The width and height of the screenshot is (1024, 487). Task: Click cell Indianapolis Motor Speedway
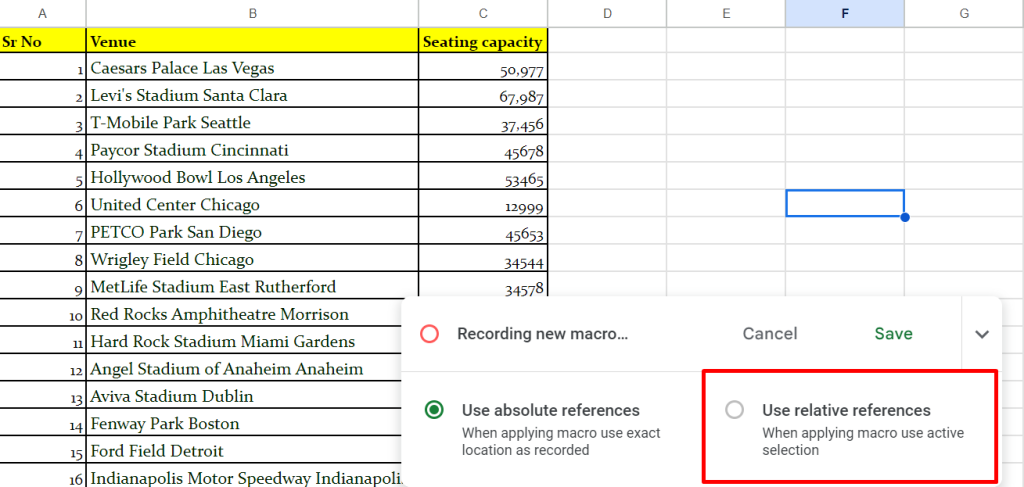tap(244, 477)
